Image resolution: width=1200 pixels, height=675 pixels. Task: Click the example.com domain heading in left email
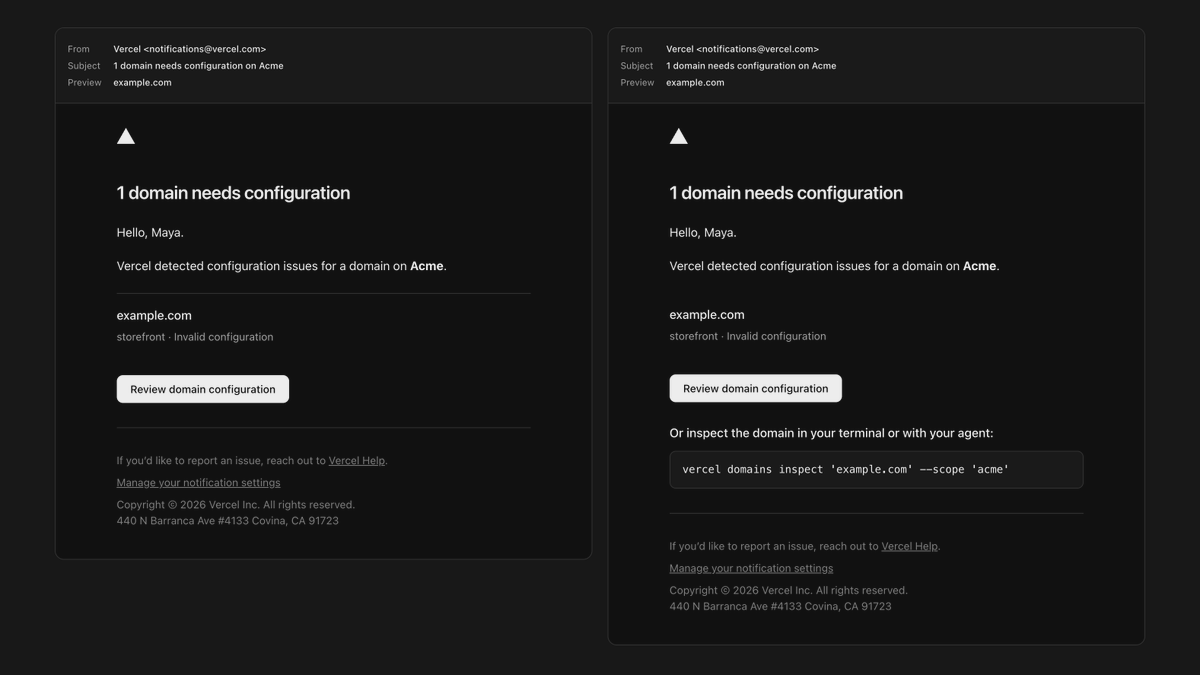pyautogui.click(x=154, y=315)
